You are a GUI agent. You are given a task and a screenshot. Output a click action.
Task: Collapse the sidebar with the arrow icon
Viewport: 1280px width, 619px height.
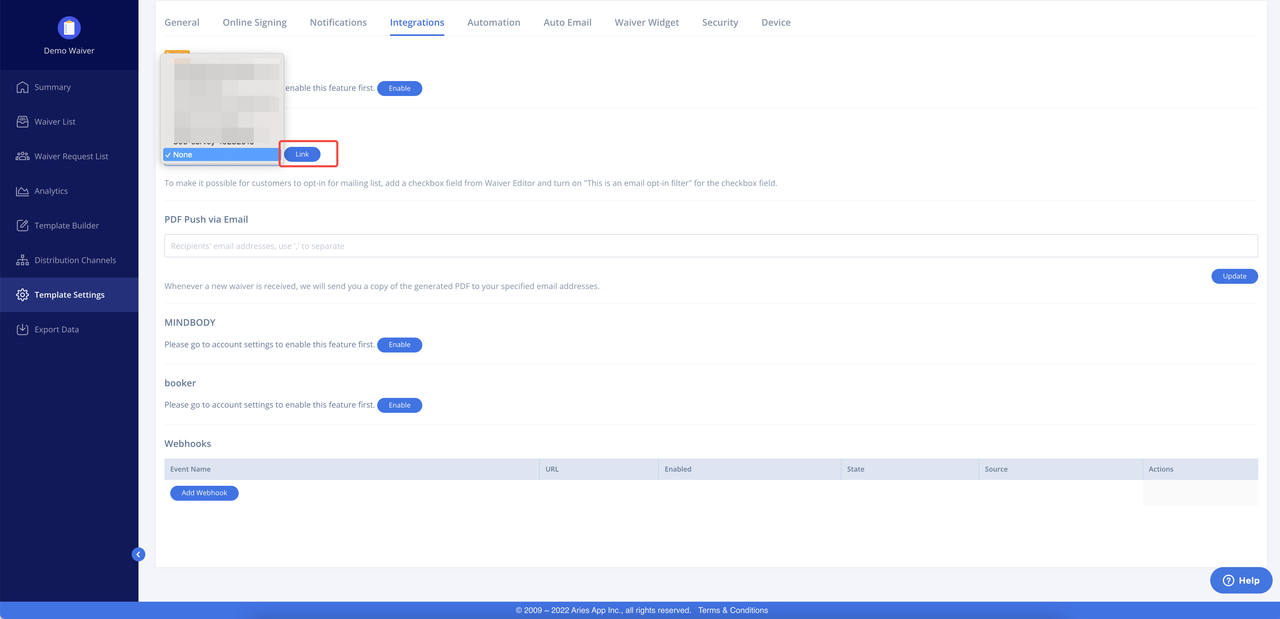pos(138,554)
